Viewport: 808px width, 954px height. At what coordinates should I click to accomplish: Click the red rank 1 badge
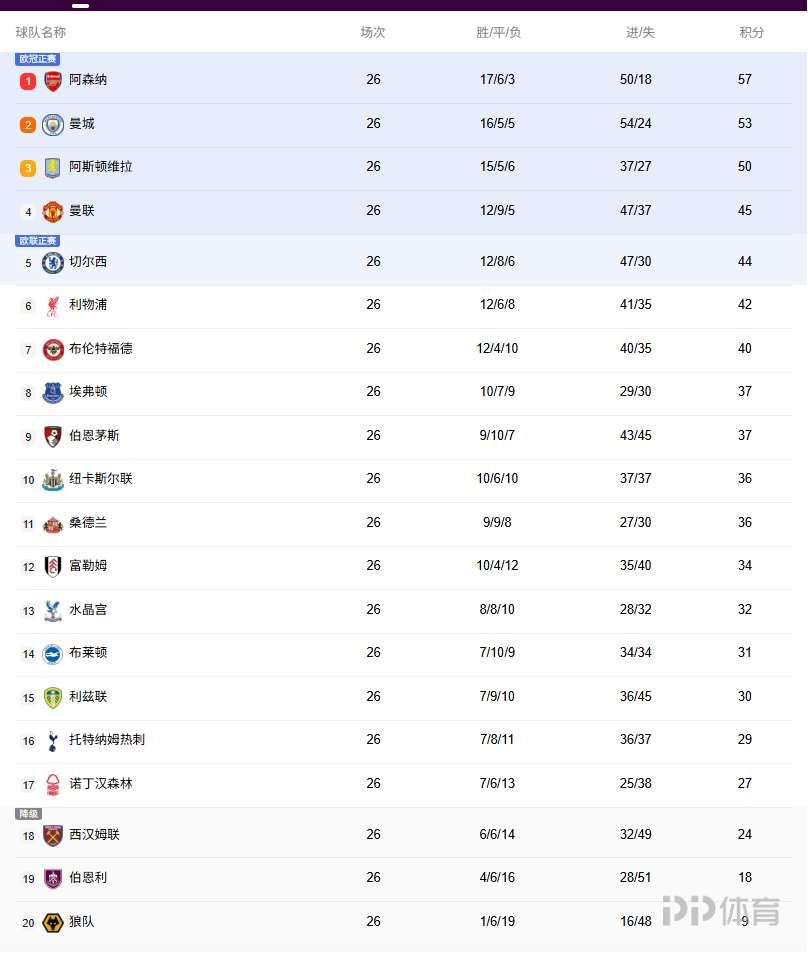pyautogui.click(x=28, y=81)
